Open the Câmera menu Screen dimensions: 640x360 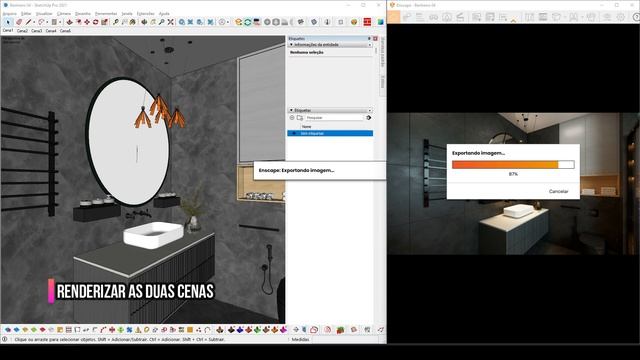[64, 13]
